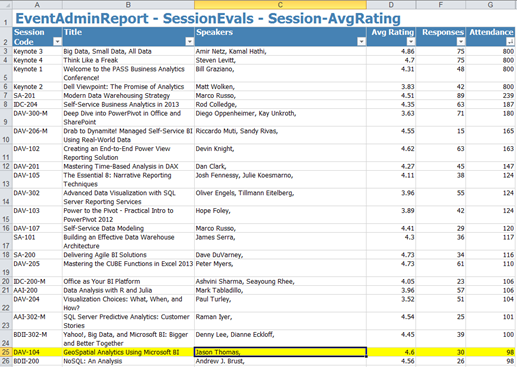Click the 'Raman Iyer,' cell

coord(280,321)
